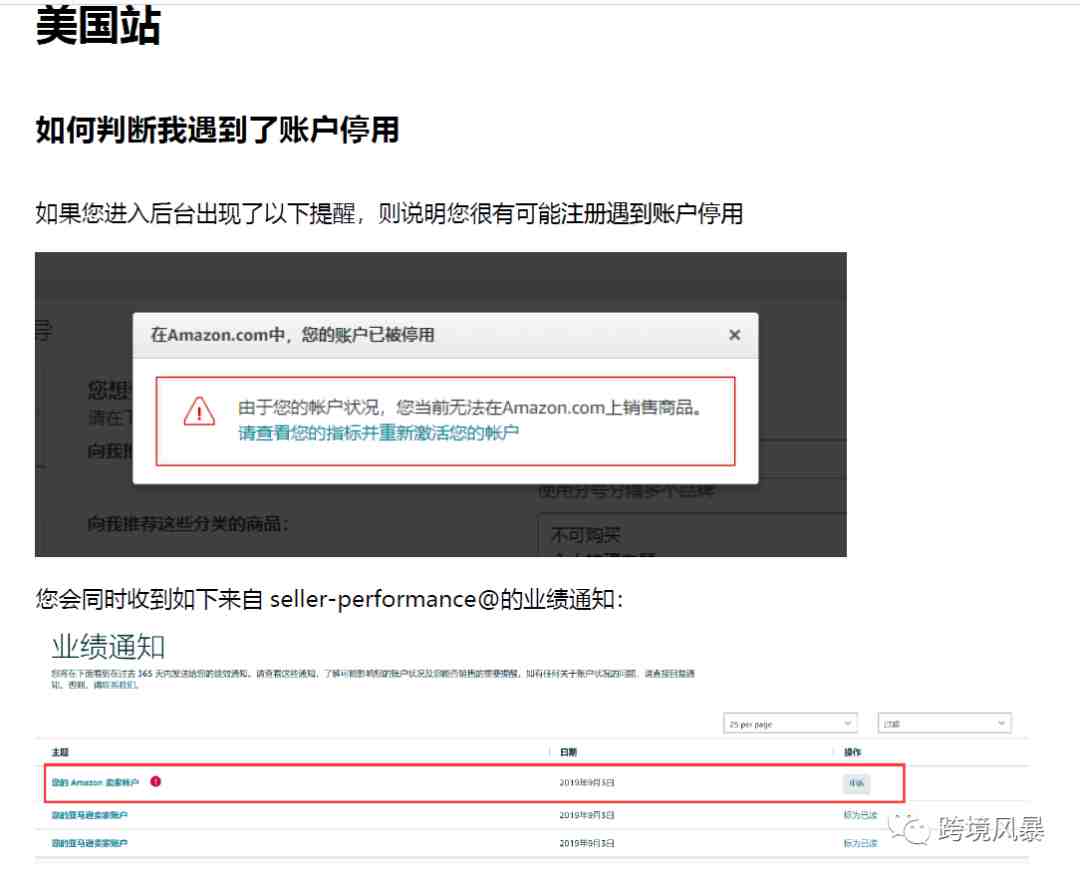Expand the 25 per page dropdown
The height and width of the screenshot is (877, 1080).
coord(790,723)
